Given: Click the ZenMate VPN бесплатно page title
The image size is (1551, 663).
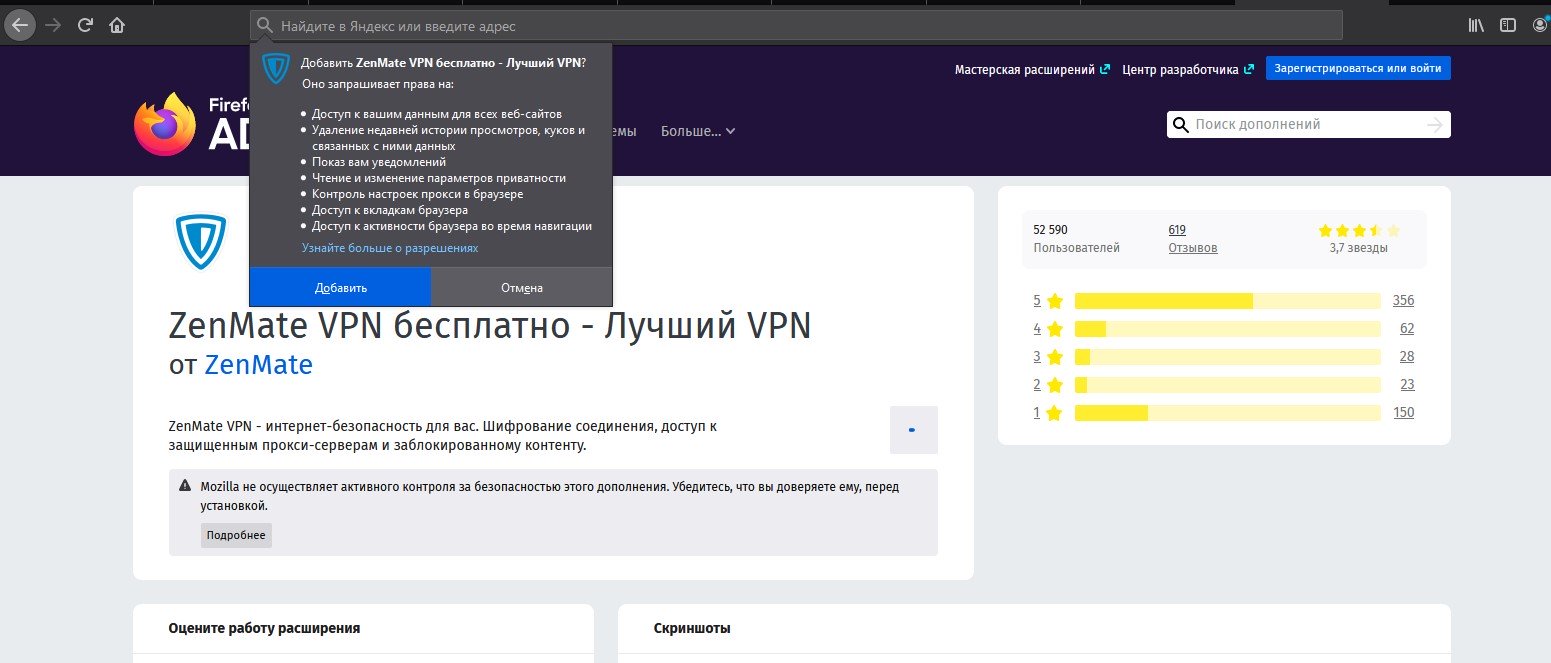Looking at the screenshot, I should point(490,326).
